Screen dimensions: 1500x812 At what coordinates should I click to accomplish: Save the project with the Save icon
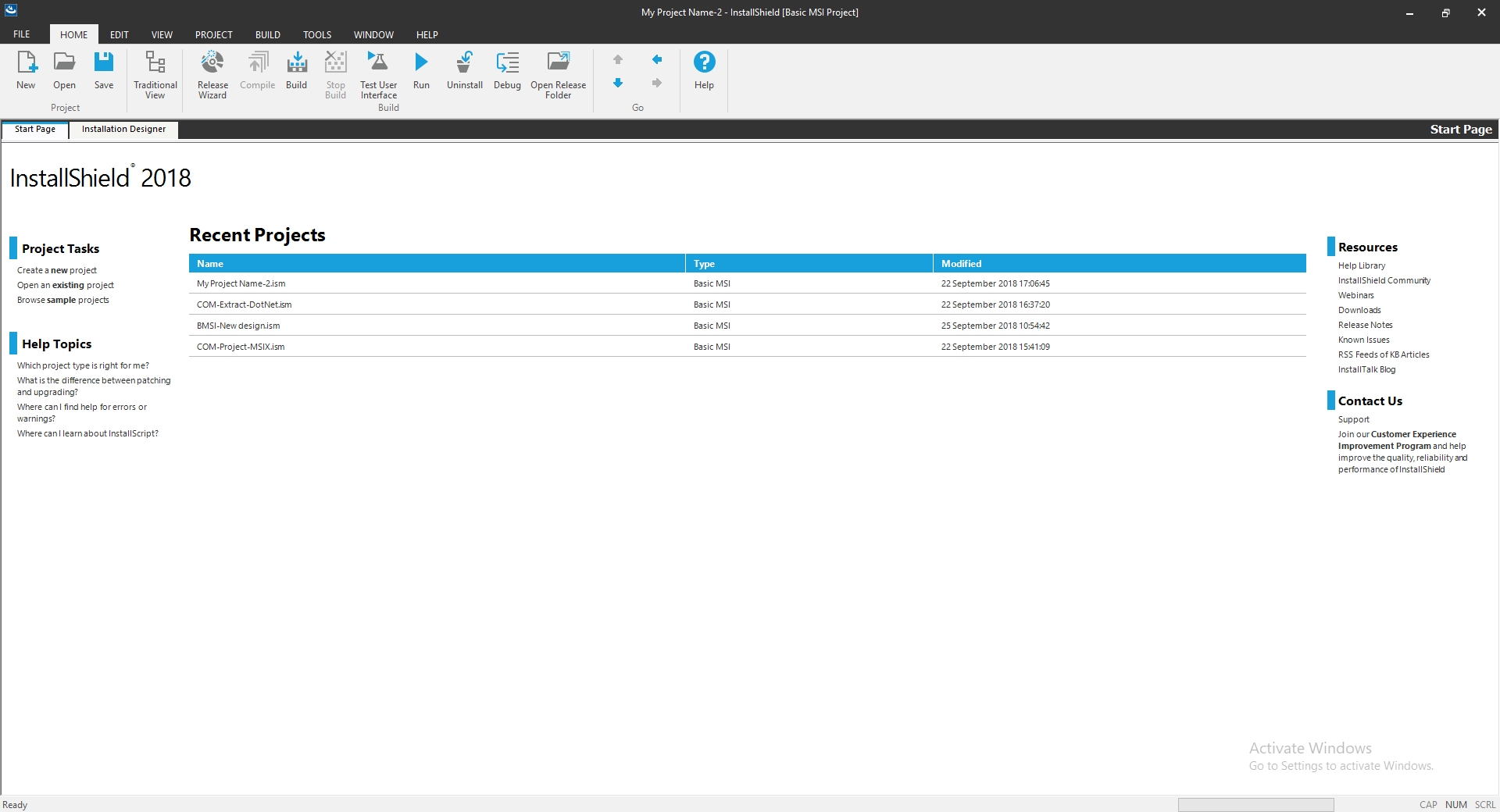tap(104, 70)
